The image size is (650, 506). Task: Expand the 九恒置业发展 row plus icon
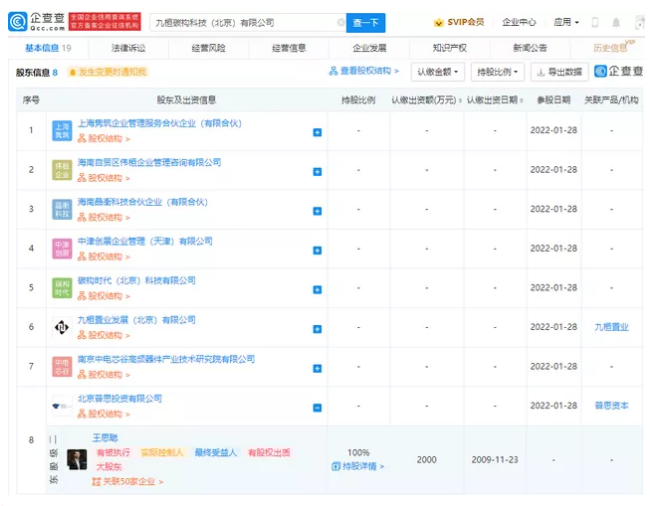point(317,329)
